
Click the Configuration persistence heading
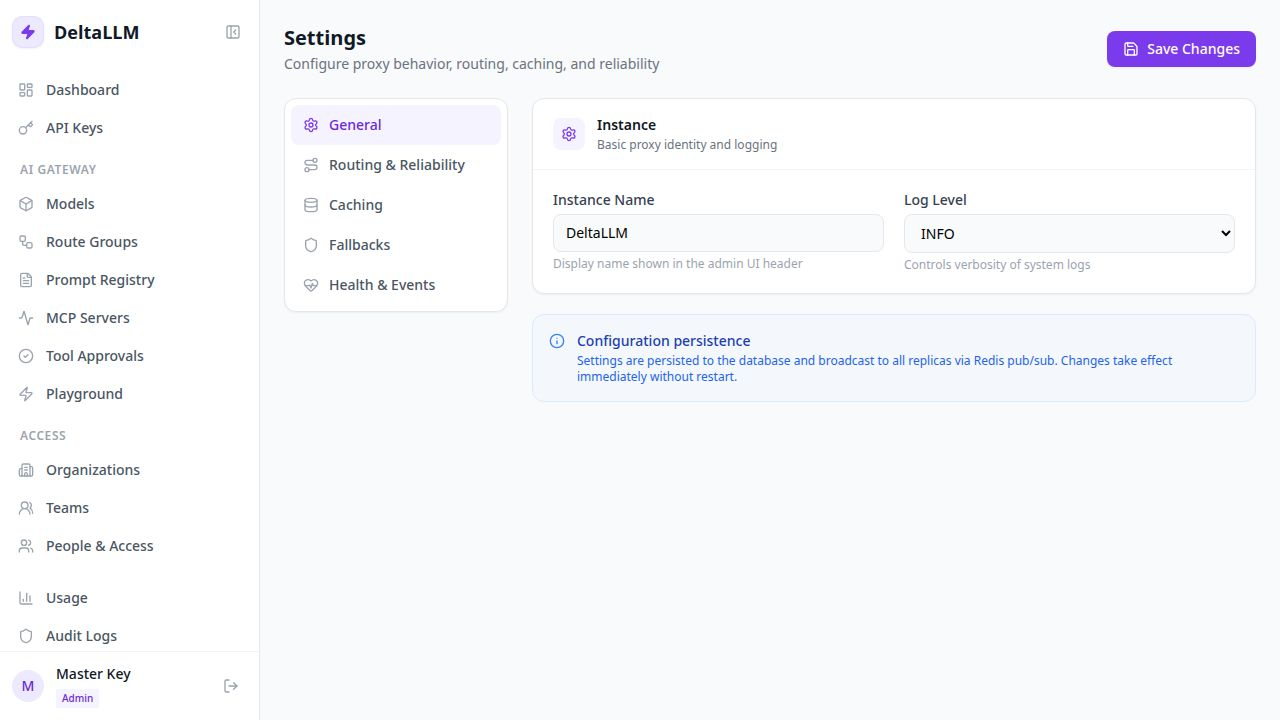click(663, 341)
